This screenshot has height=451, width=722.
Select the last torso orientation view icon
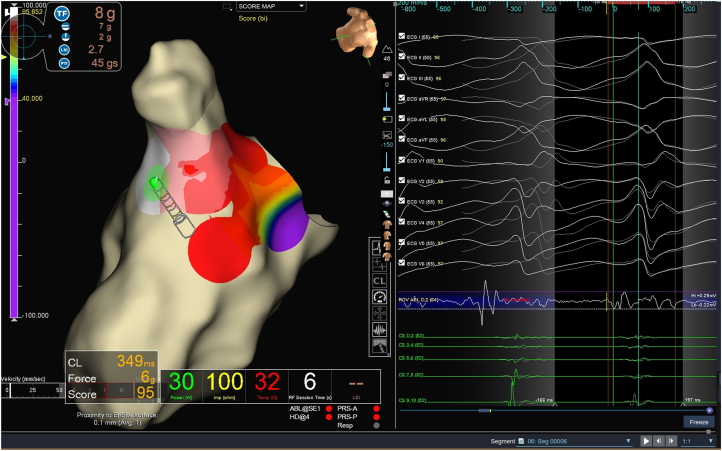(387, 256)
